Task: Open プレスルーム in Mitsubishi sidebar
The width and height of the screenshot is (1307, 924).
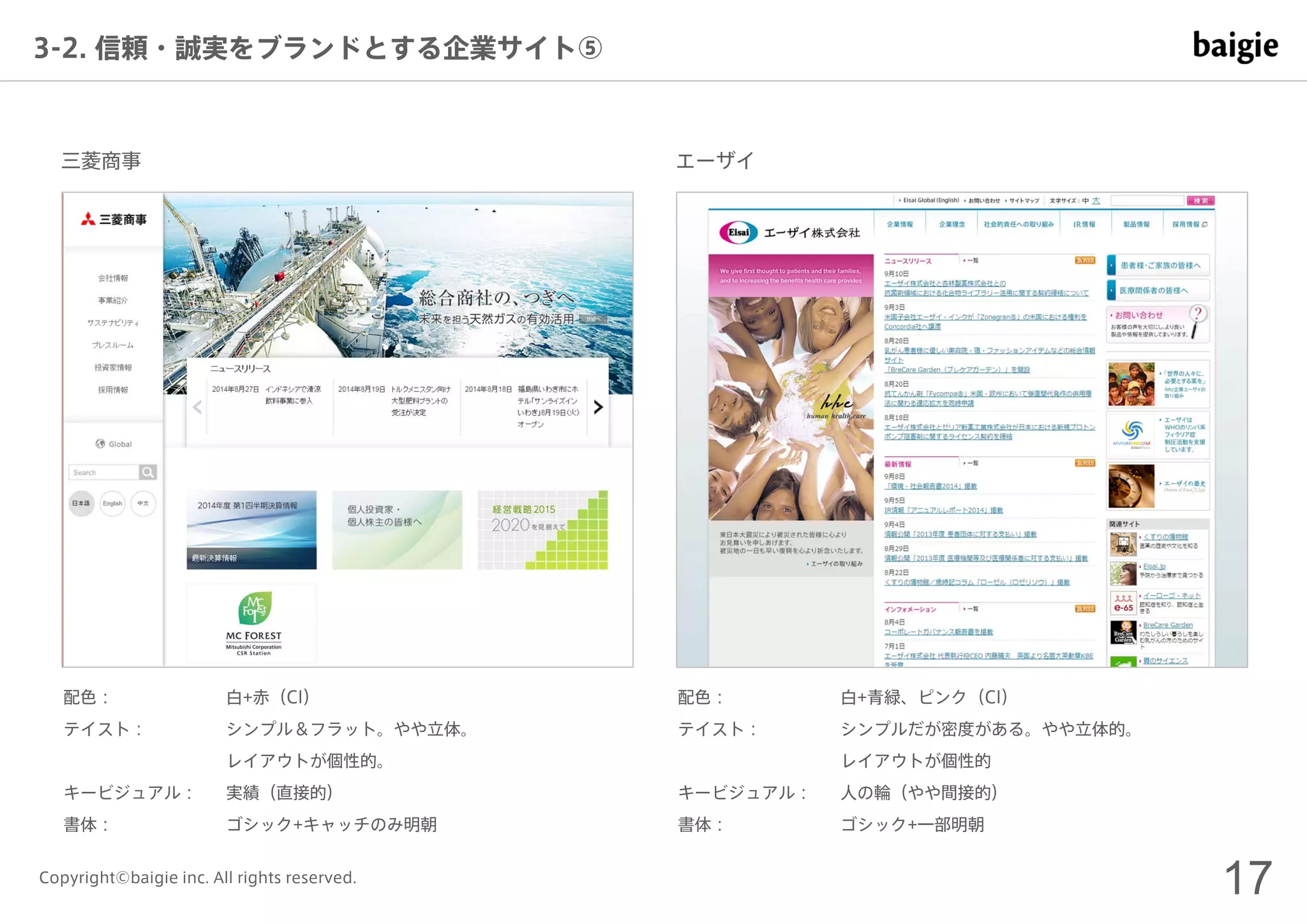Action: (x=113, y=345)
